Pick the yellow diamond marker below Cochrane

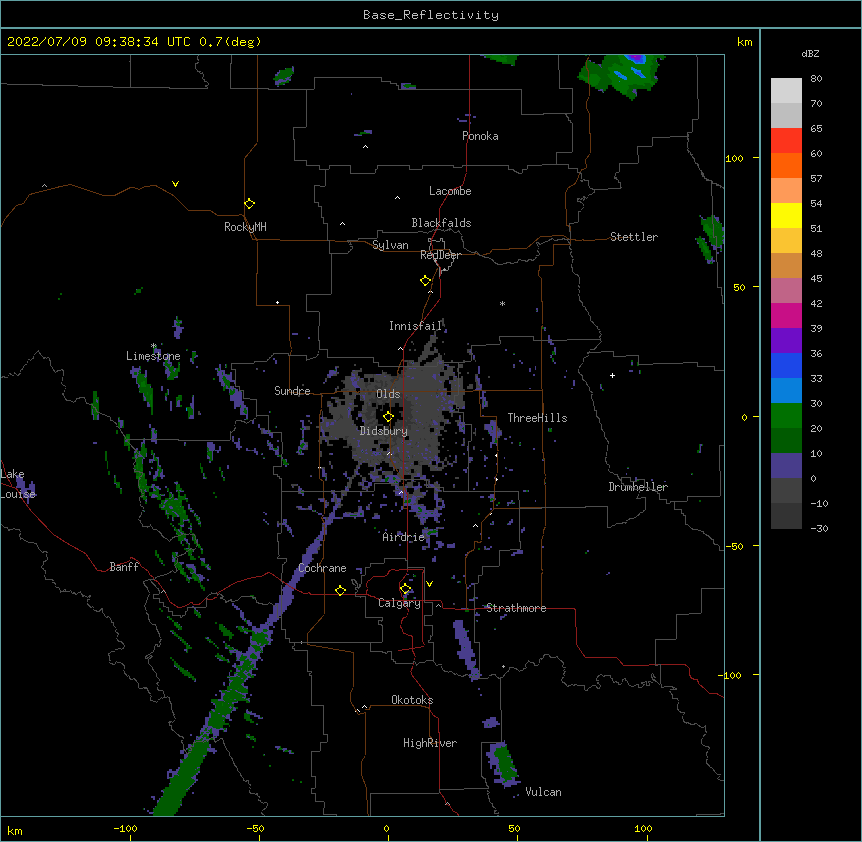pos(340,590)
